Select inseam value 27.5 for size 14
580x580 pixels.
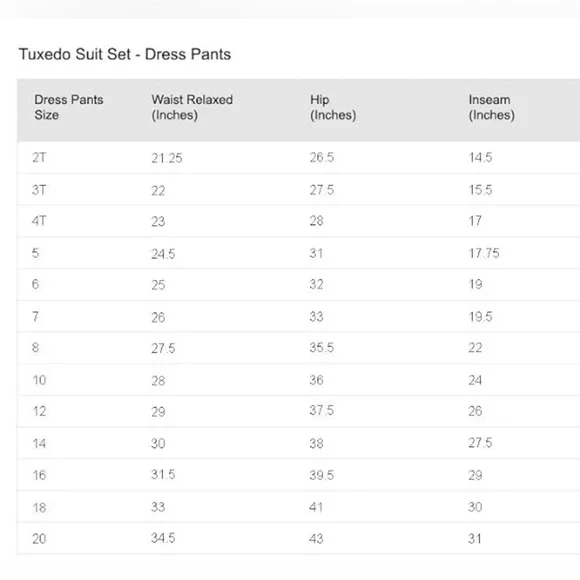[480, 443]
